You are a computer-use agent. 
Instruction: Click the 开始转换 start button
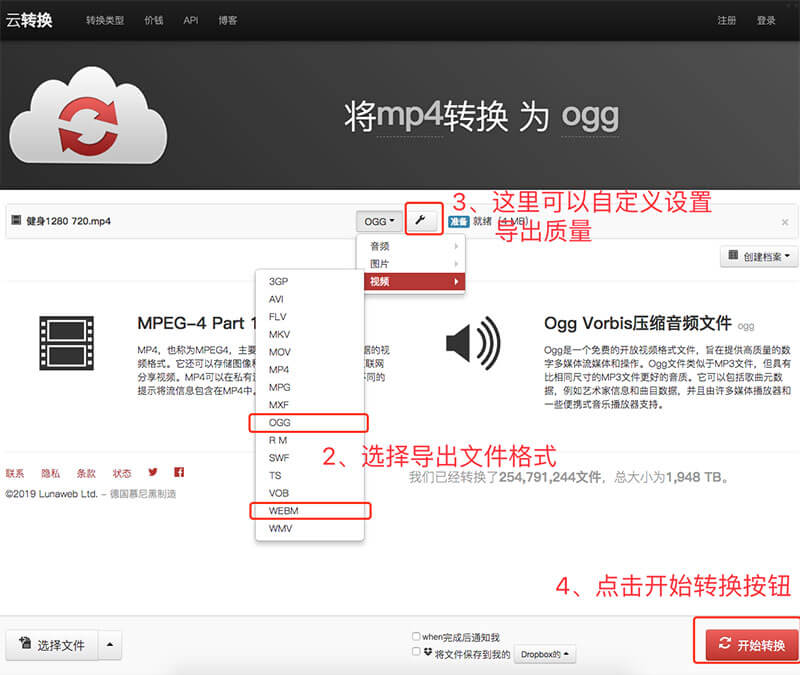[752, 645]
